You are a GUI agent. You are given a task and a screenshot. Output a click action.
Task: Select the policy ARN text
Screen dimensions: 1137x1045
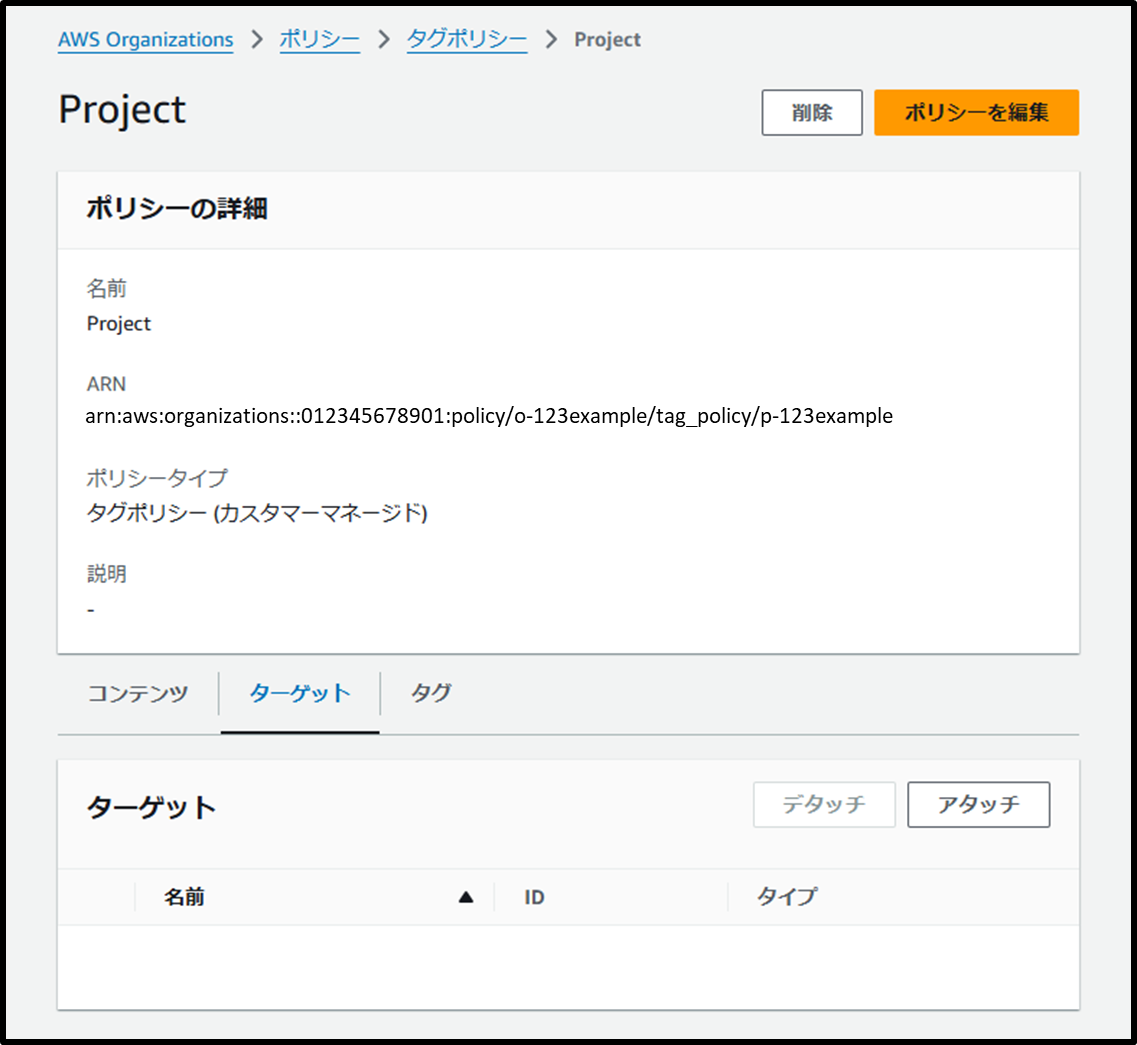click(x=489, y=416)
